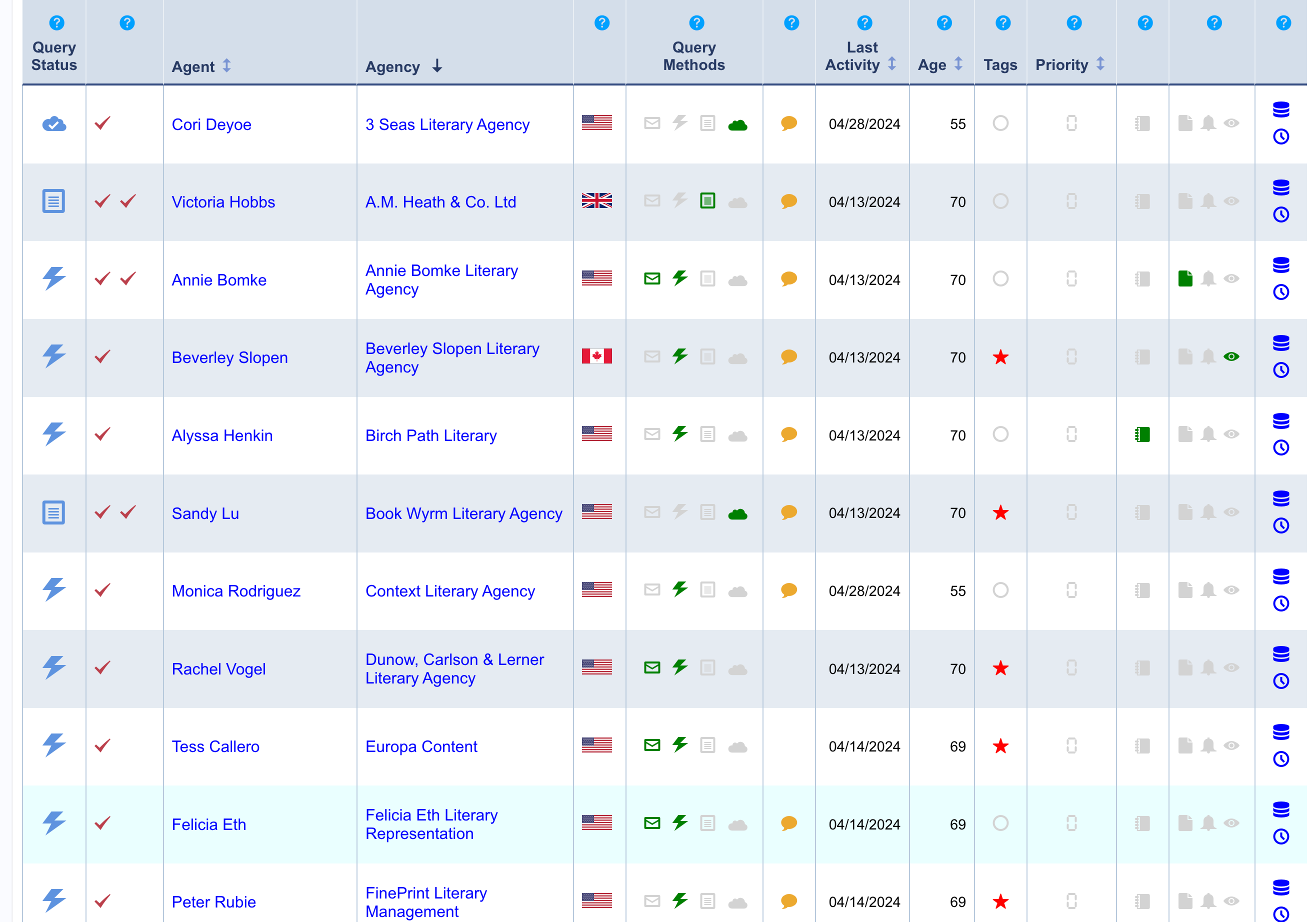The height and width of the screenshot is (922, 1316).
Task: Click the lightning status icon for Annie Bomke
Action: point(54,278)
